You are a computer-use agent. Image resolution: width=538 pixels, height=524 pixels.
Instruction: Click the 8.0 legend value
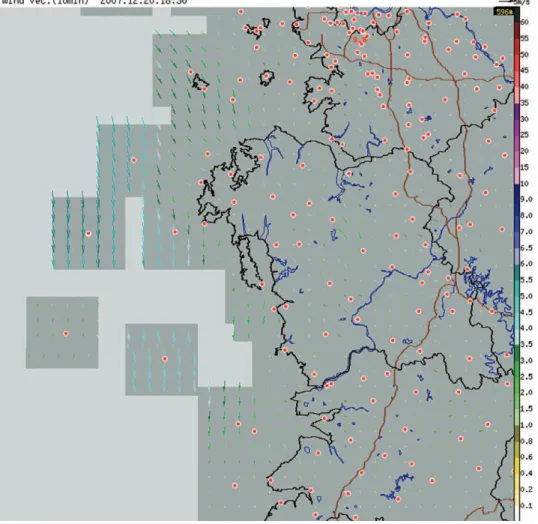click(x=526, y=216)
